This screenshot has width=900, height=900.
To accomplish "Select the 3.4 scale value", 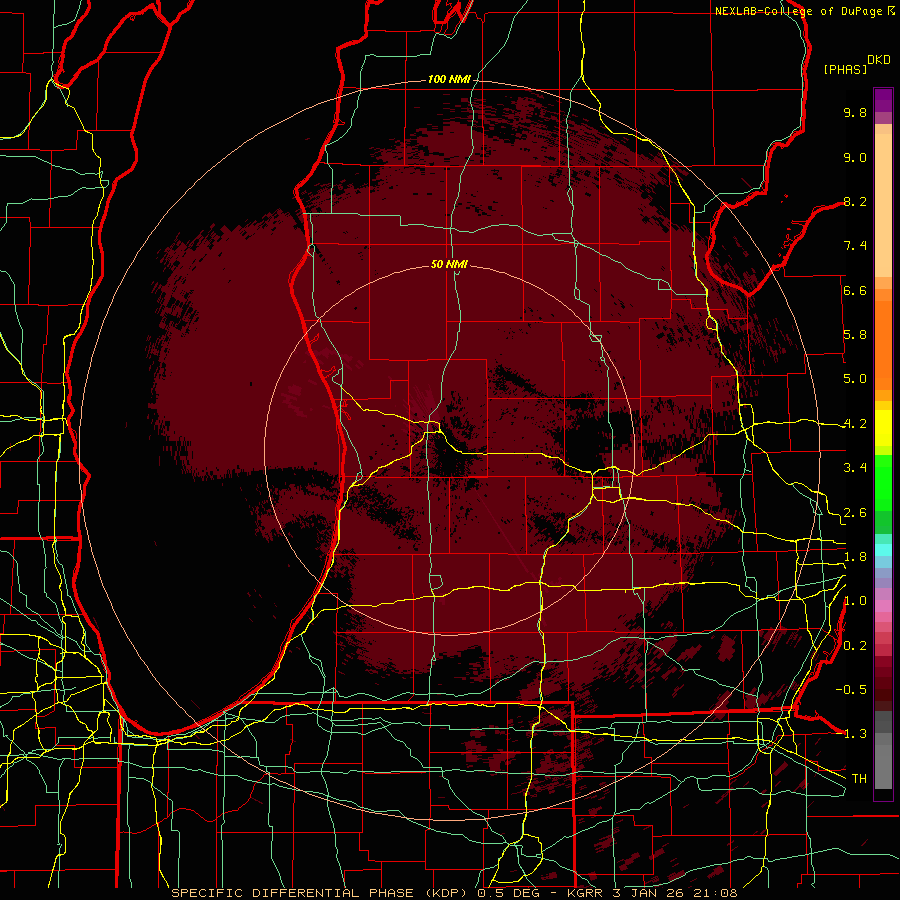I will (x=855, y=468).
